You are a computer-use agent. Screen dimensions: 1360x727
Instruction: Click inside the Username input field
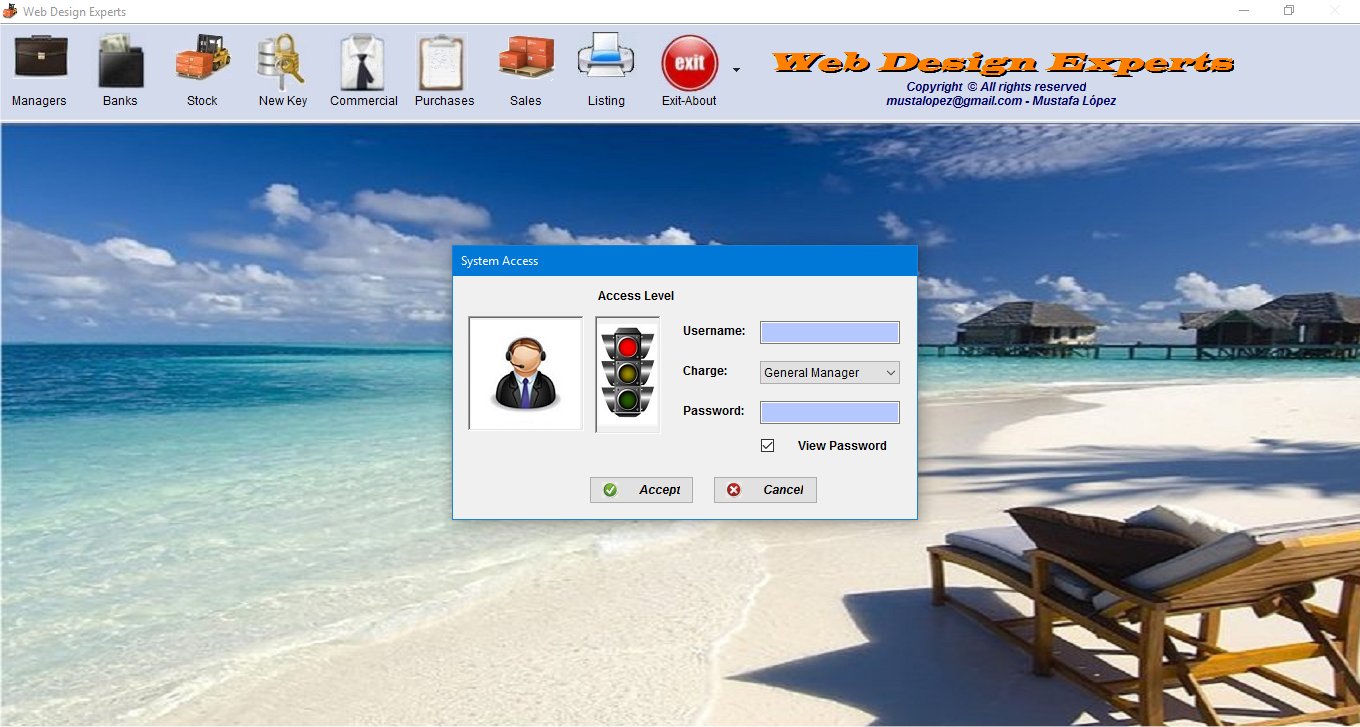[x=829, y=331]
